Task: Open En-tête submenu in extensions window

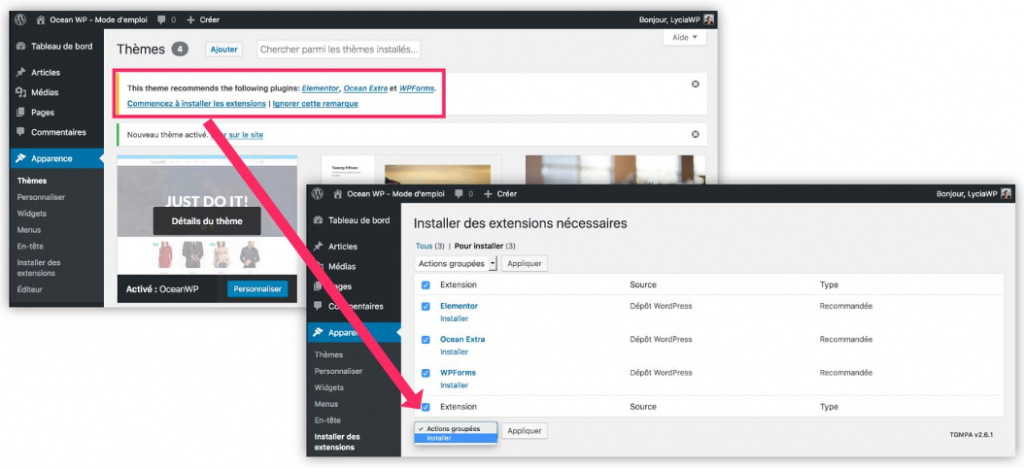Action: (x=327, y=420)
